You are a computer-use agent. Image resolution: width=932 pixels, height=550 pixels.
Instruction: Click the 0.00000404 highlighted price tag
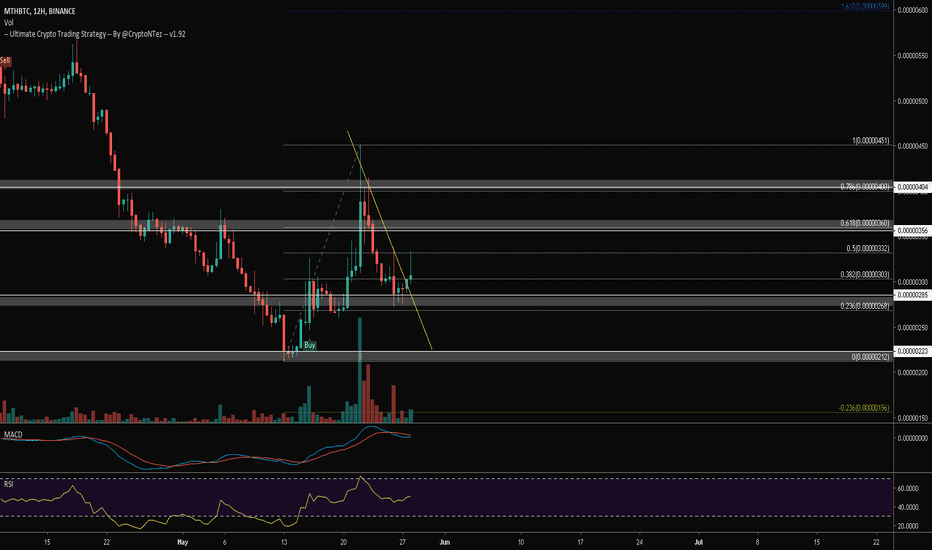[912, 187]
